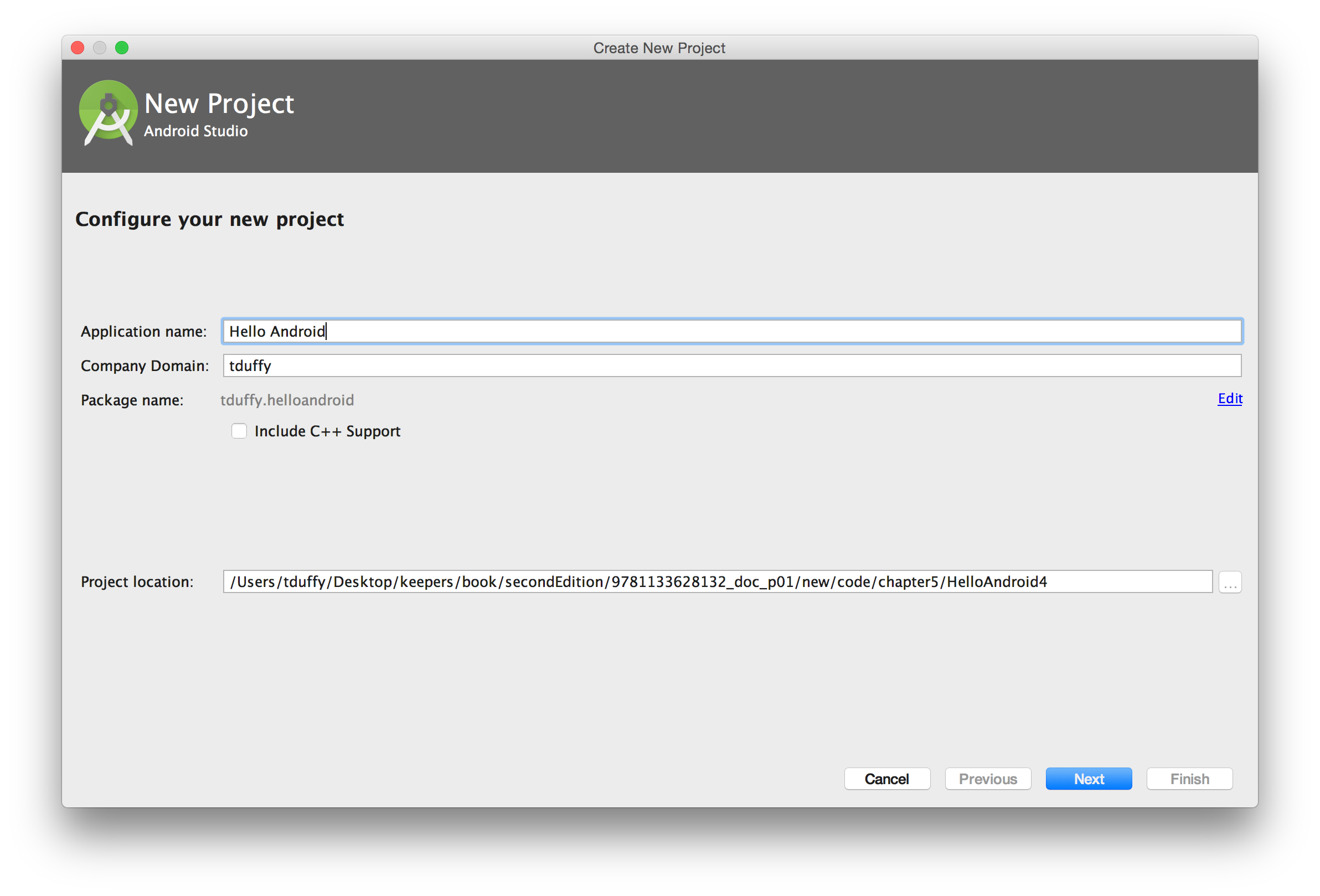Click the Create New Project window title

click(x=659, y=48)
